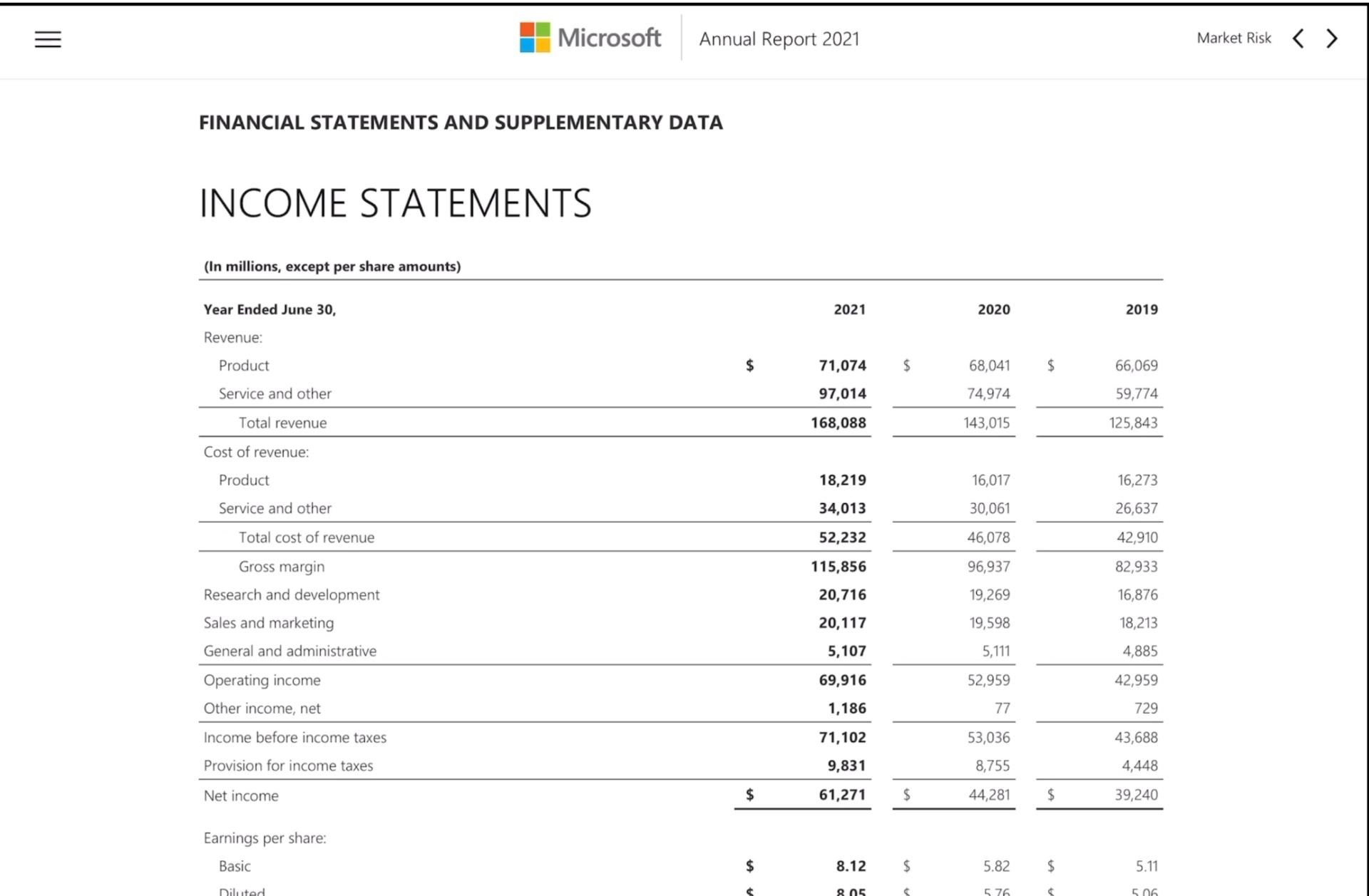This screenshot has width=1369, height=896.
Task: Click the 2021 total revenue 168,088 figure
Action: coord(838,423)
